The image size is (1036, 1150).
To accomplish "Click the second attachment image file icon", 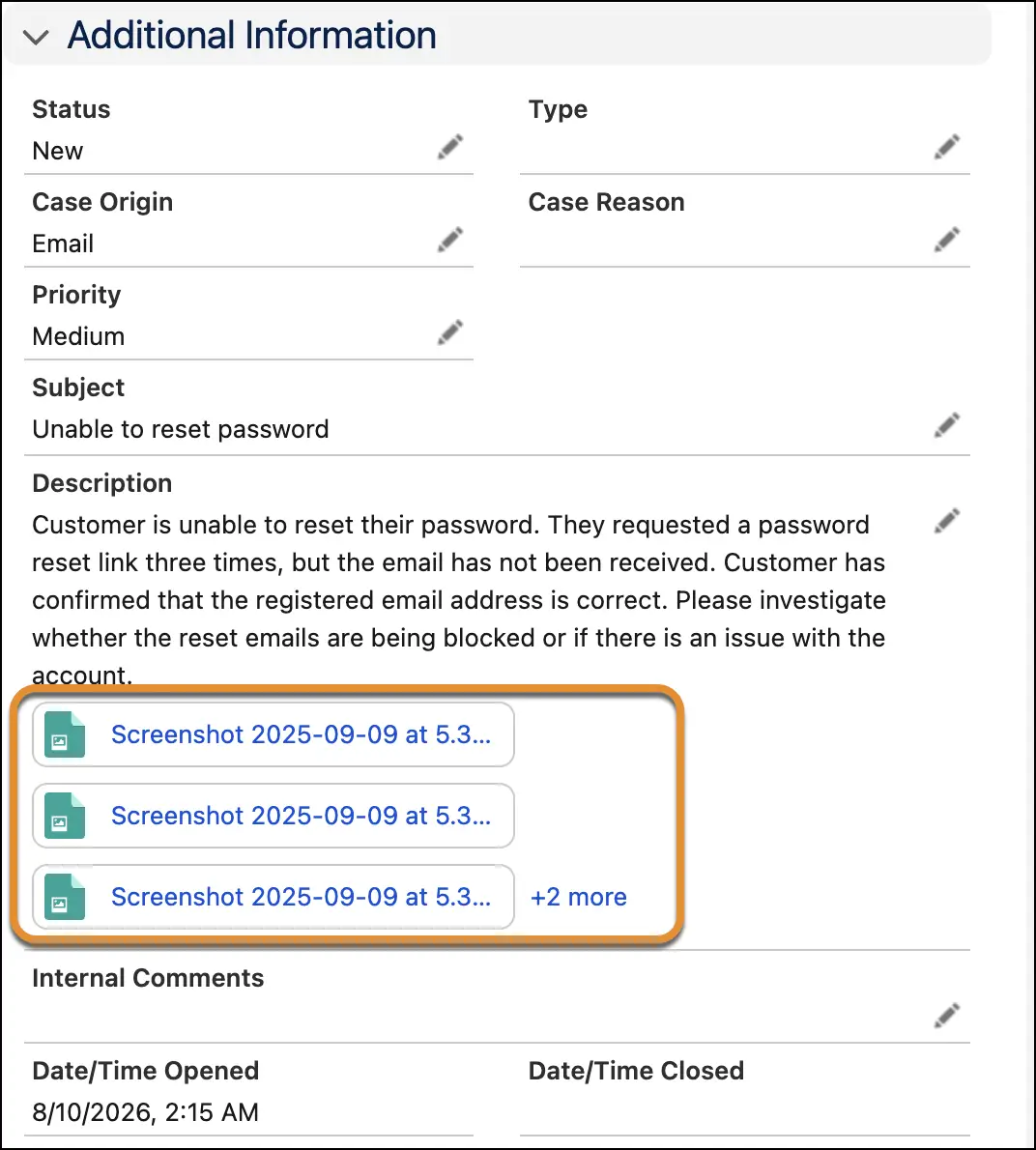I will pyautogui.click(x=65, y=816).
